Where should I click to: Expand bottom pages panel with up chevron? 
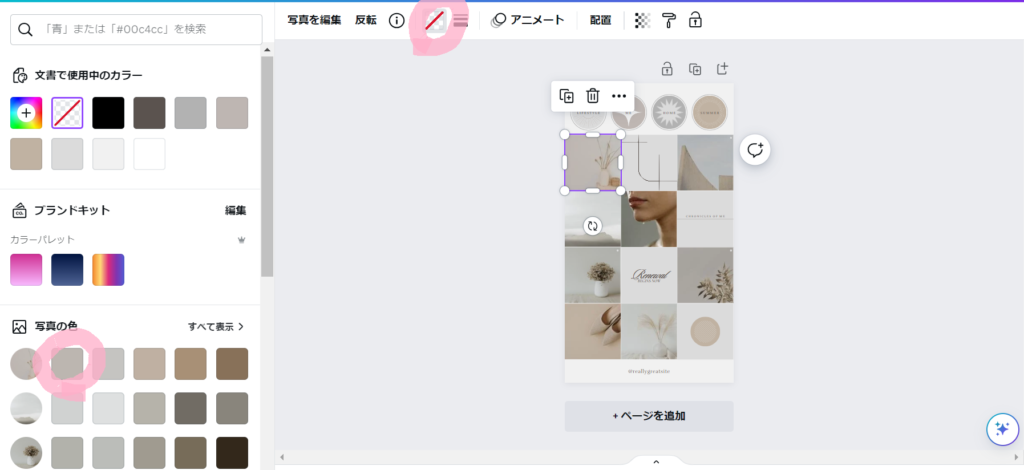pyautogui.click(x=656, y=462)
